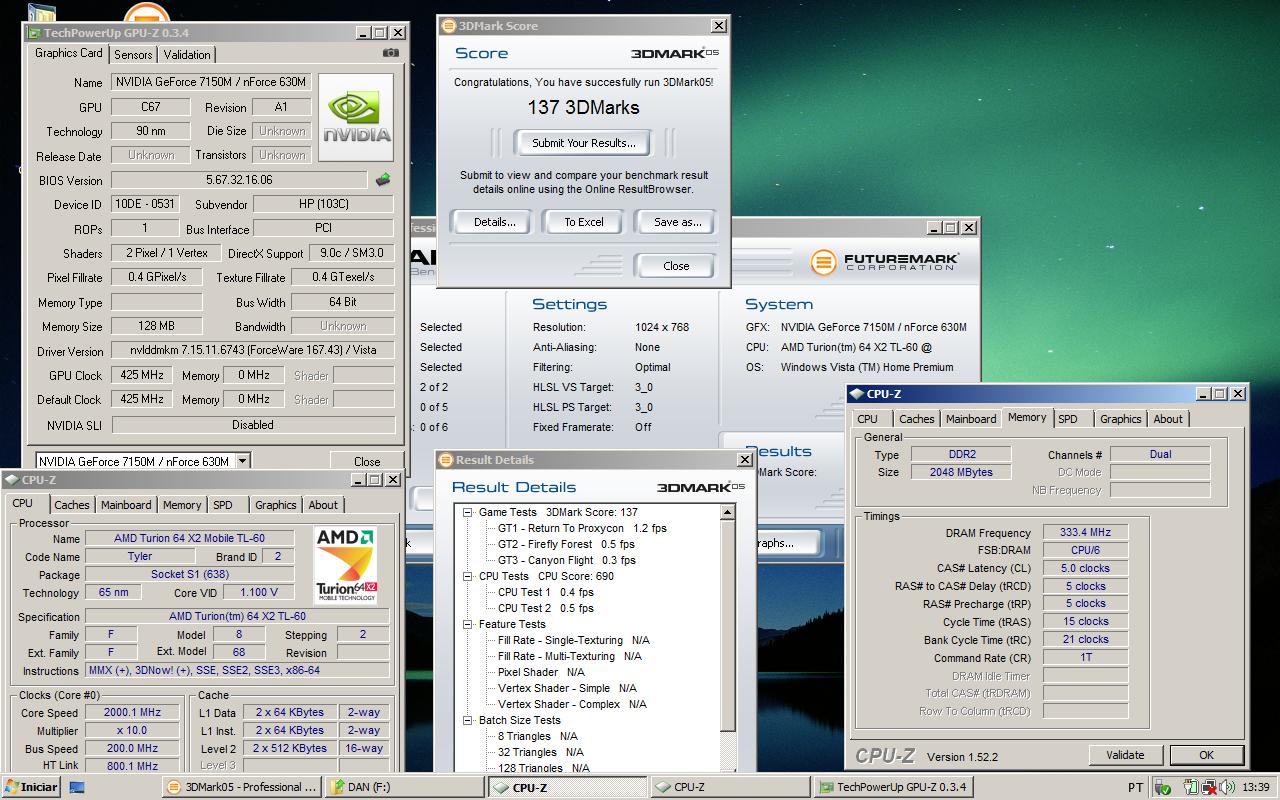Select CPU Test 2 row

pos(546,608)
